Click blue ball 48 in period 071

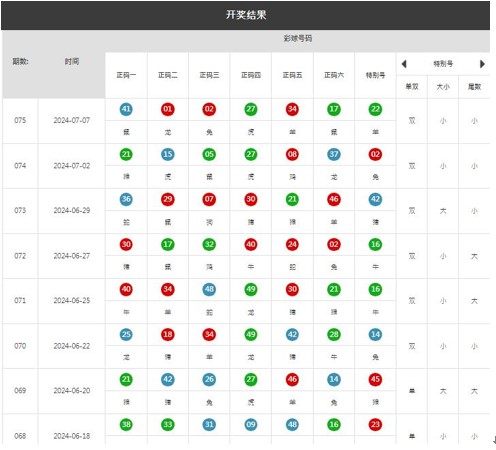click(x=209, y=289)
